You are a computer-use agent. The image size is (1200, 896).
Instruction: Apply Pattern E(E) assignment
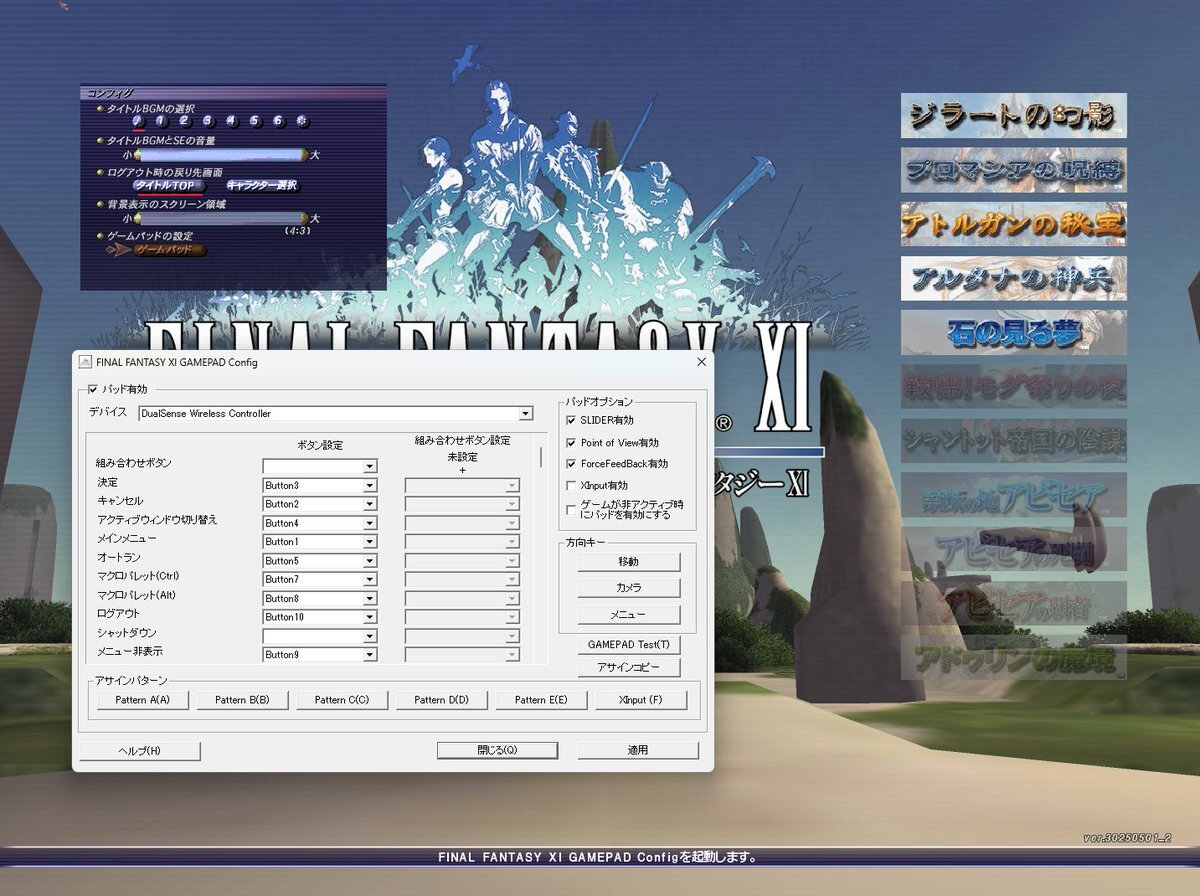[x=541, y=700]
